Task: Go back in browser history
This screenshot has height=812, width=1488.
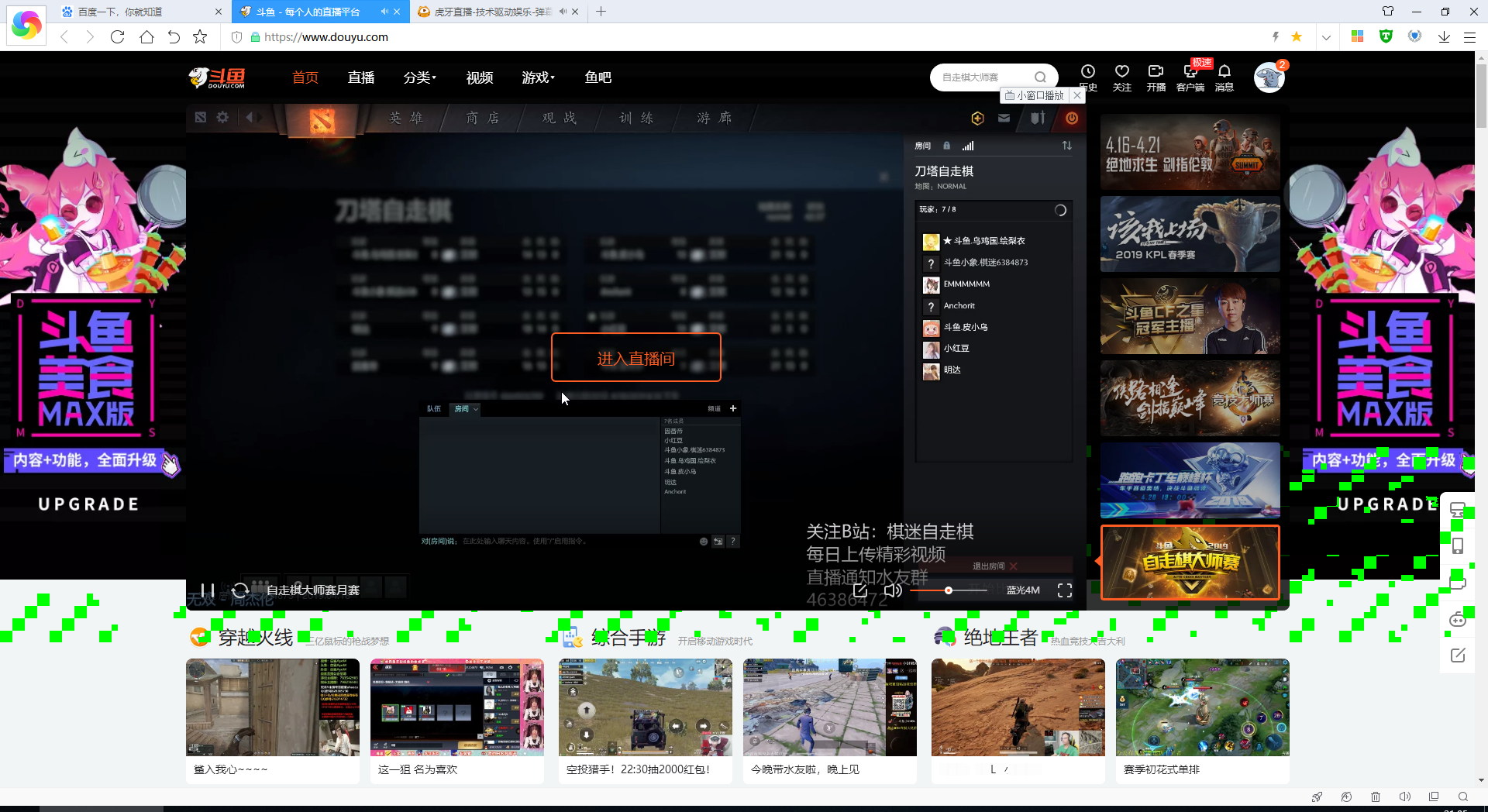Action: tap(64, 37)
